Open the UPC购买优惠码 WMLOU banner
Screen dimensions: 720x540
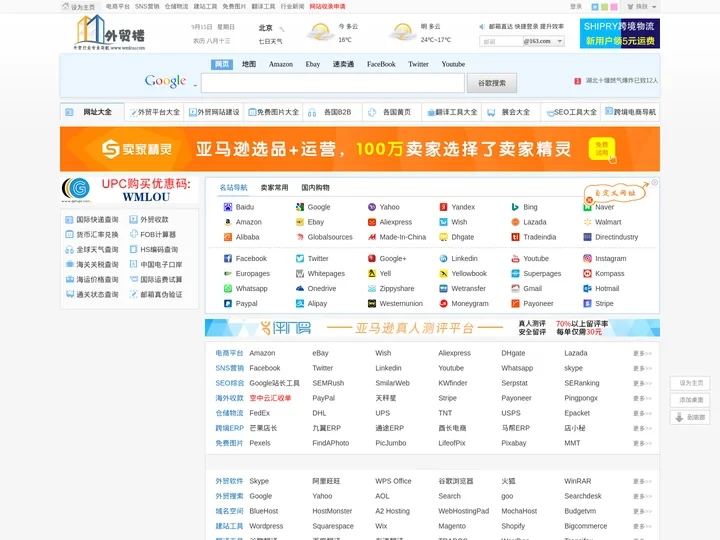click(129, 190)
